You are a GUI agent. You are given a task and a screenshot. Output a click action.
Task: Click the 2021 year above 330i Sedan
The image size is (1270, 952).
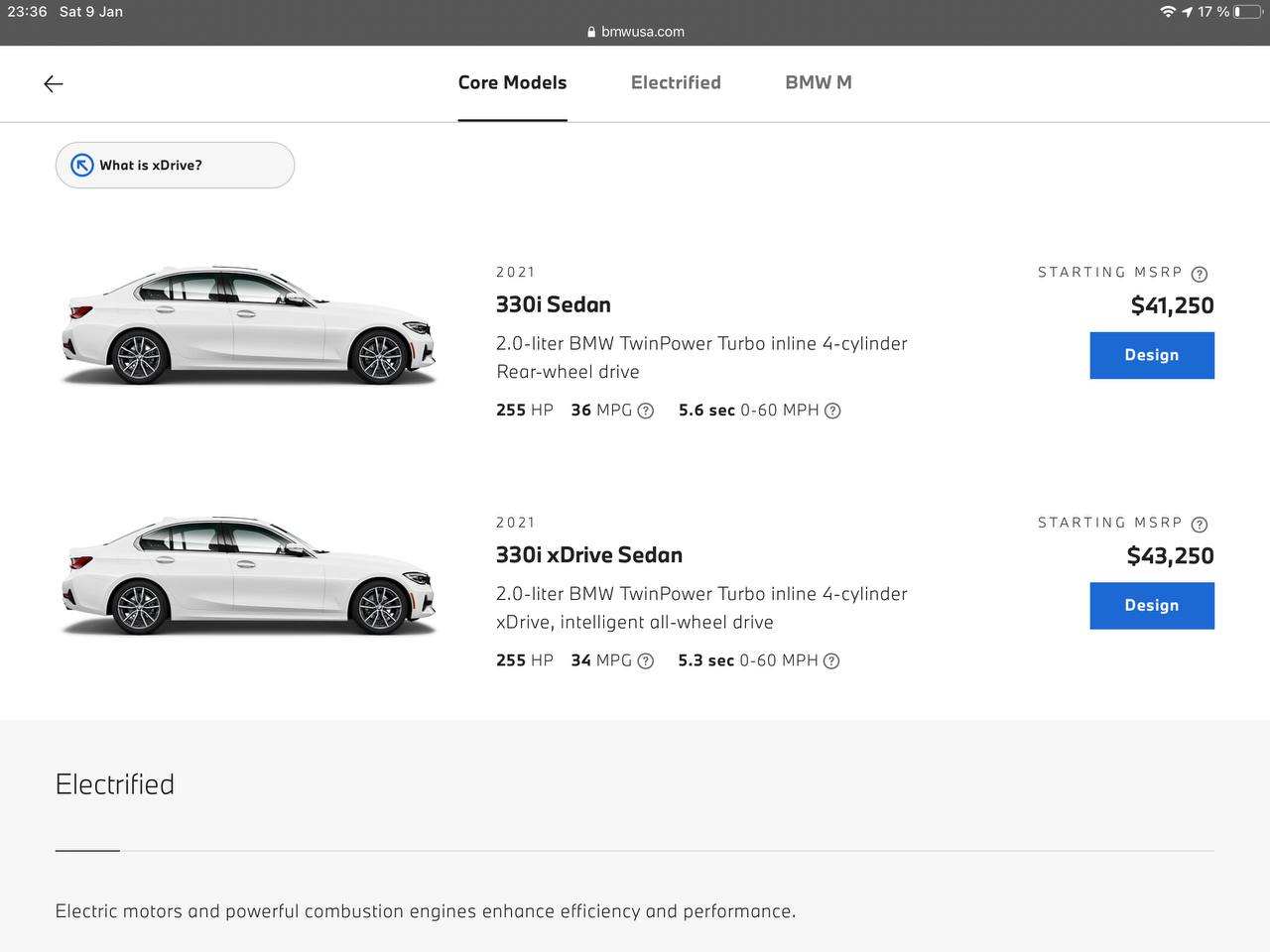point(516,273)
